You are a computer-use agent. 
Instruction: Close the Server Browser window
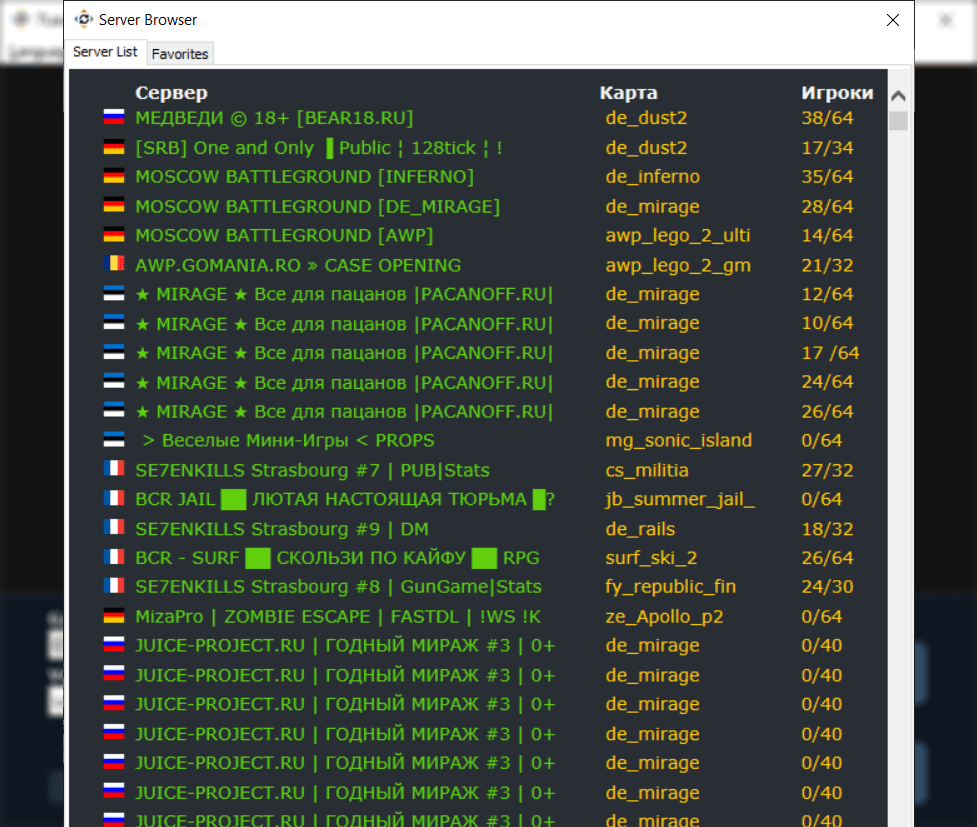[892, 20]
